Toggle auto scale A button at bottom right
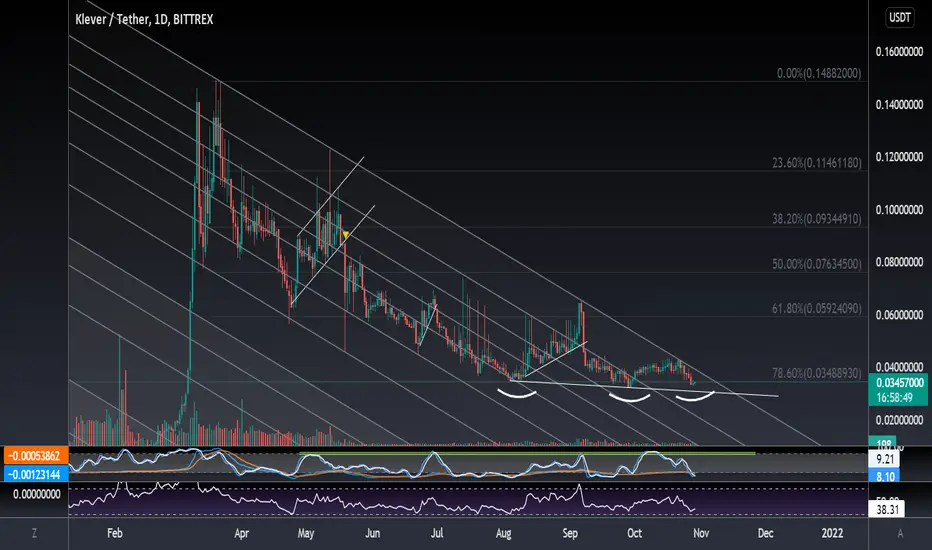Image resolution: width=932 pixels, height=550 pixels. [900, 533]
